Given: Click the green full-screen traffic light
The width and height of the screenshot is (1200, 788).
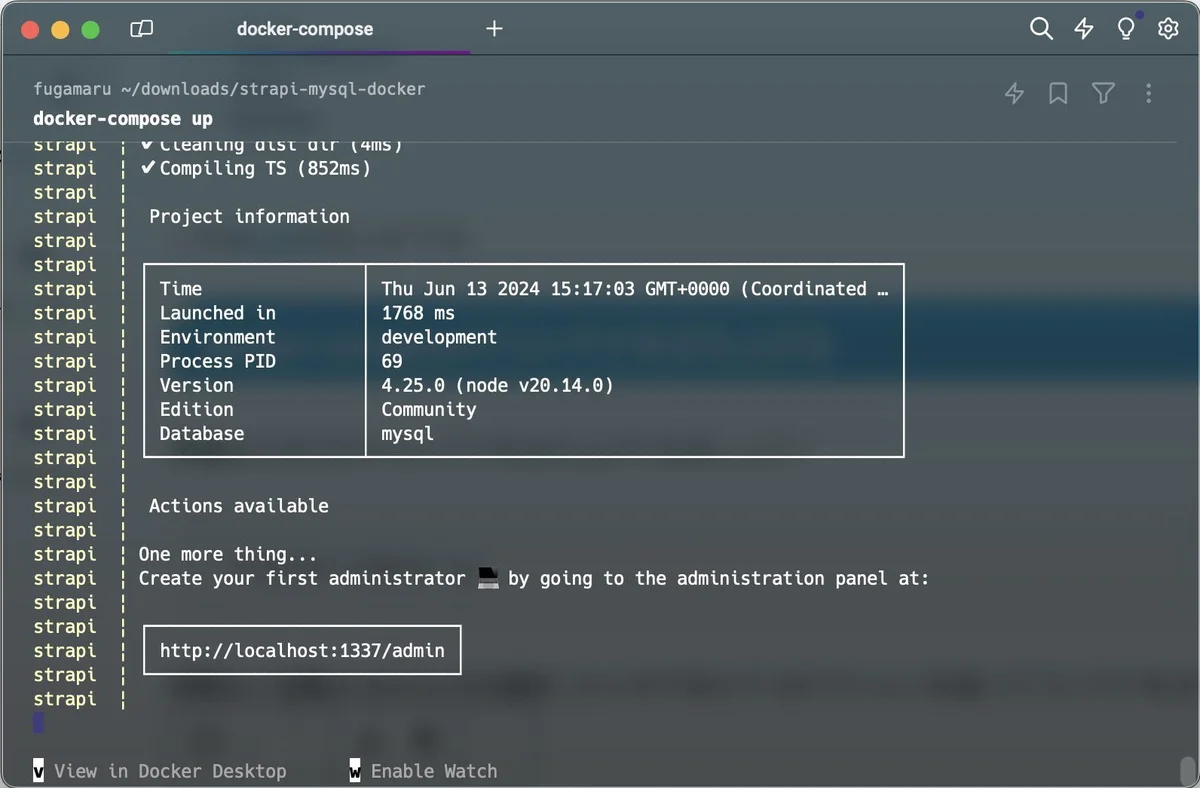Looking at the screenshot, I should (x=90, y=30).
